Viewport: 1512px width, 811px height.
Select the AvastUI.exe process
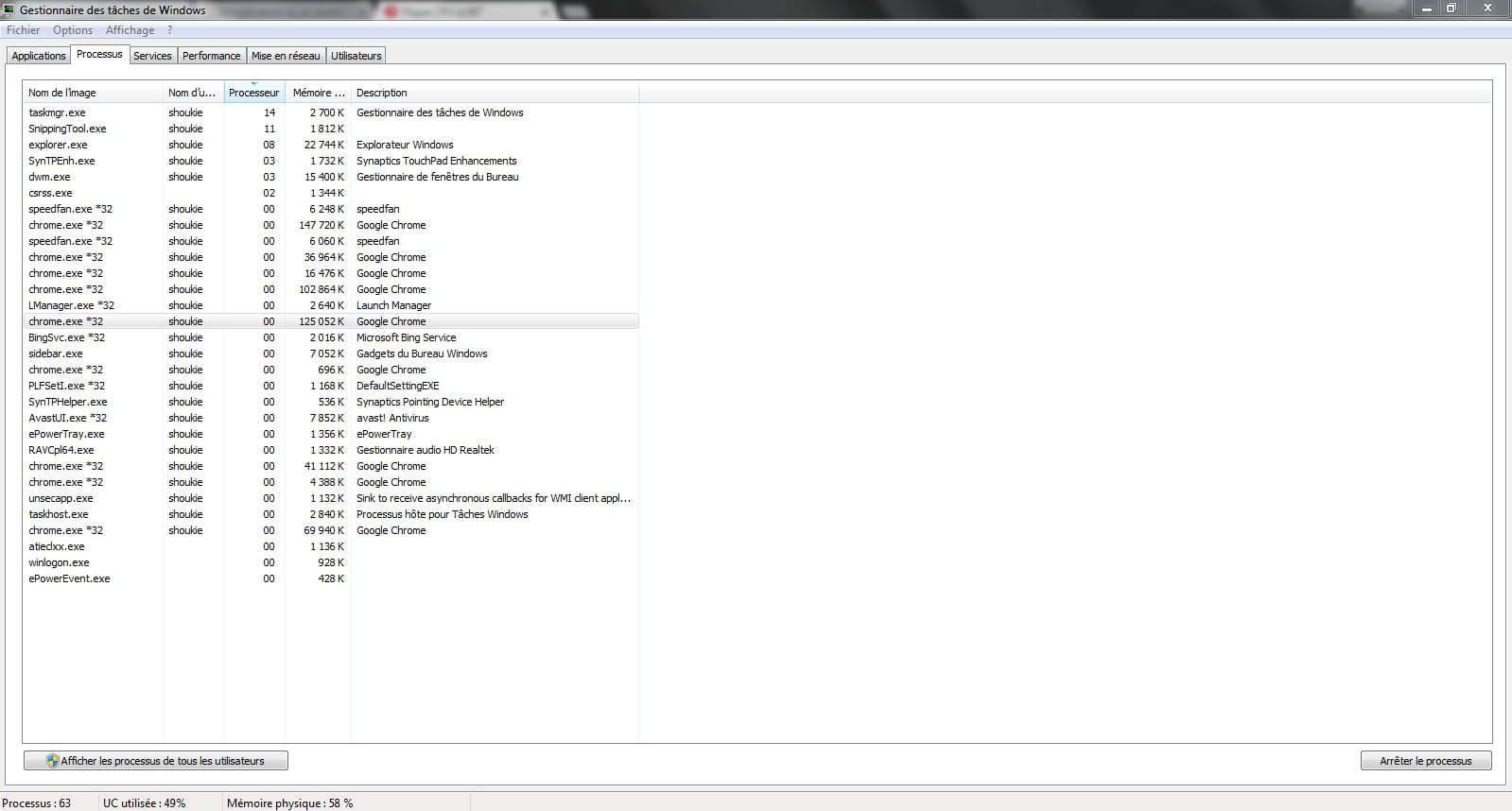click(331, 418)
